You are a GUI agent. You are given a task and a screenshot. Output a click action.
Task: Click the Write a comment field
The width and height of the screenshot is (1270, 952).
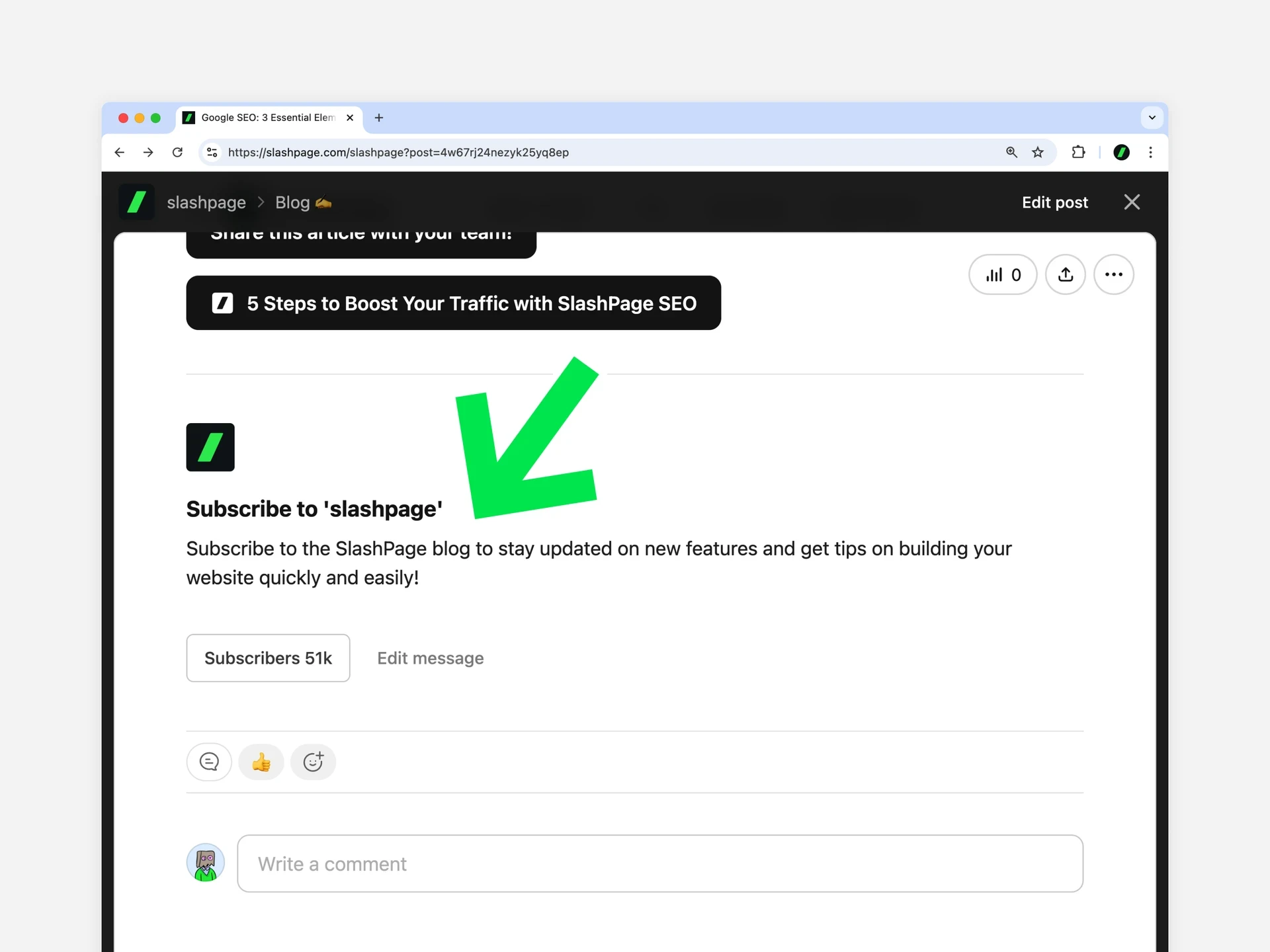[660, 863]
